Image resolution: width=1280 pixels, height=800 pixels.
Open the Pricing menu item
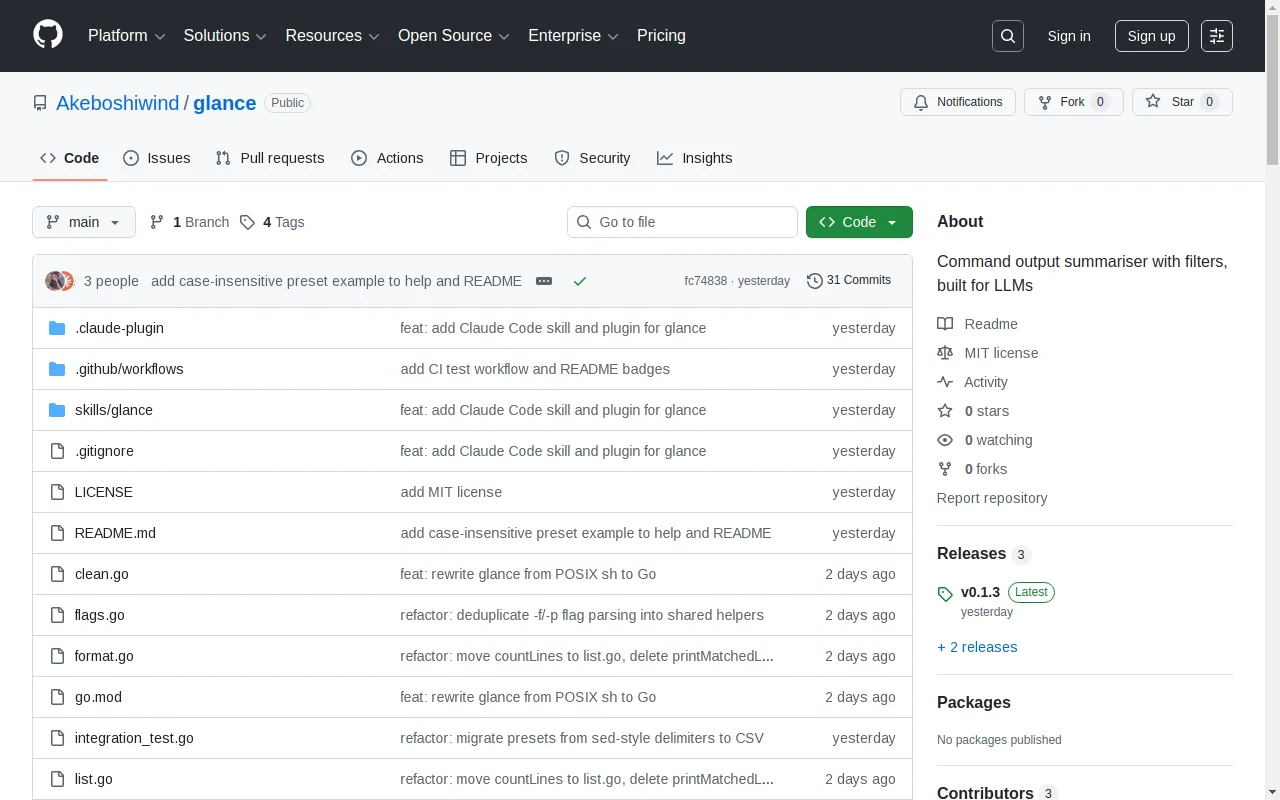coord(661,36)
